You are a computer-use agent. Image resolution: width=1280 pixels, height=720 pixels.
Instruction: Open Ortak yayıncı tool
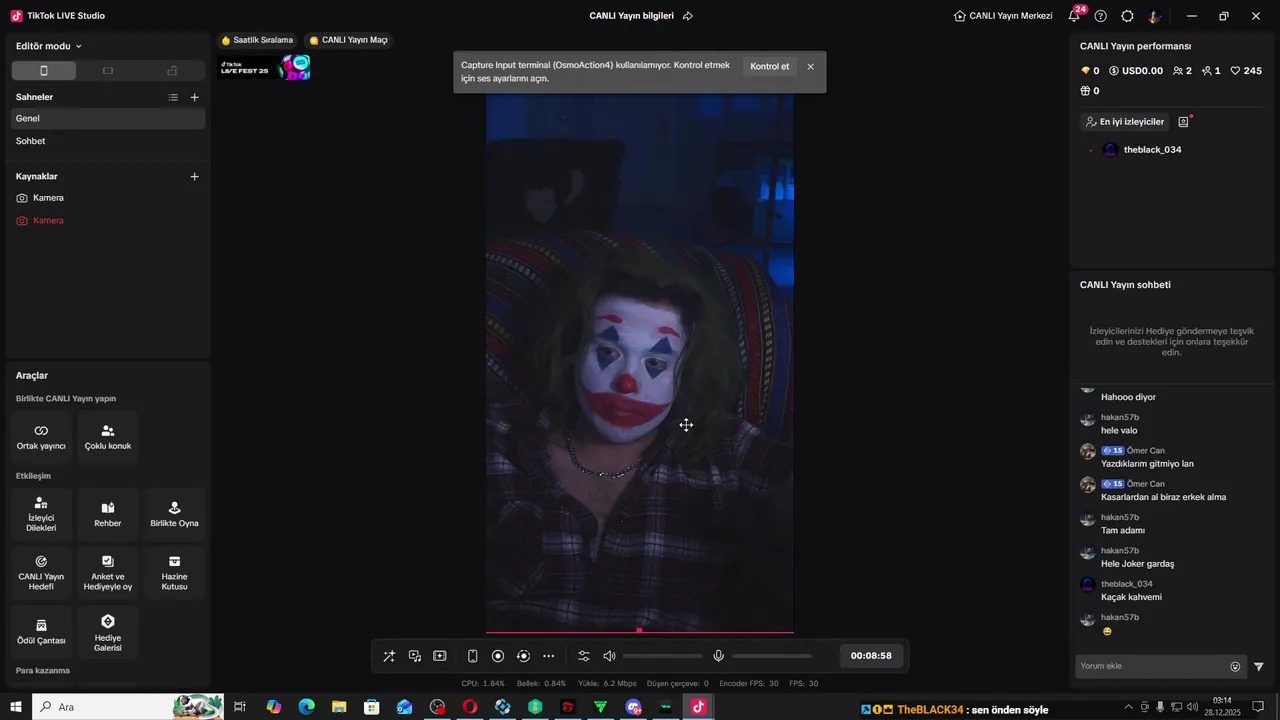point(41,437)
